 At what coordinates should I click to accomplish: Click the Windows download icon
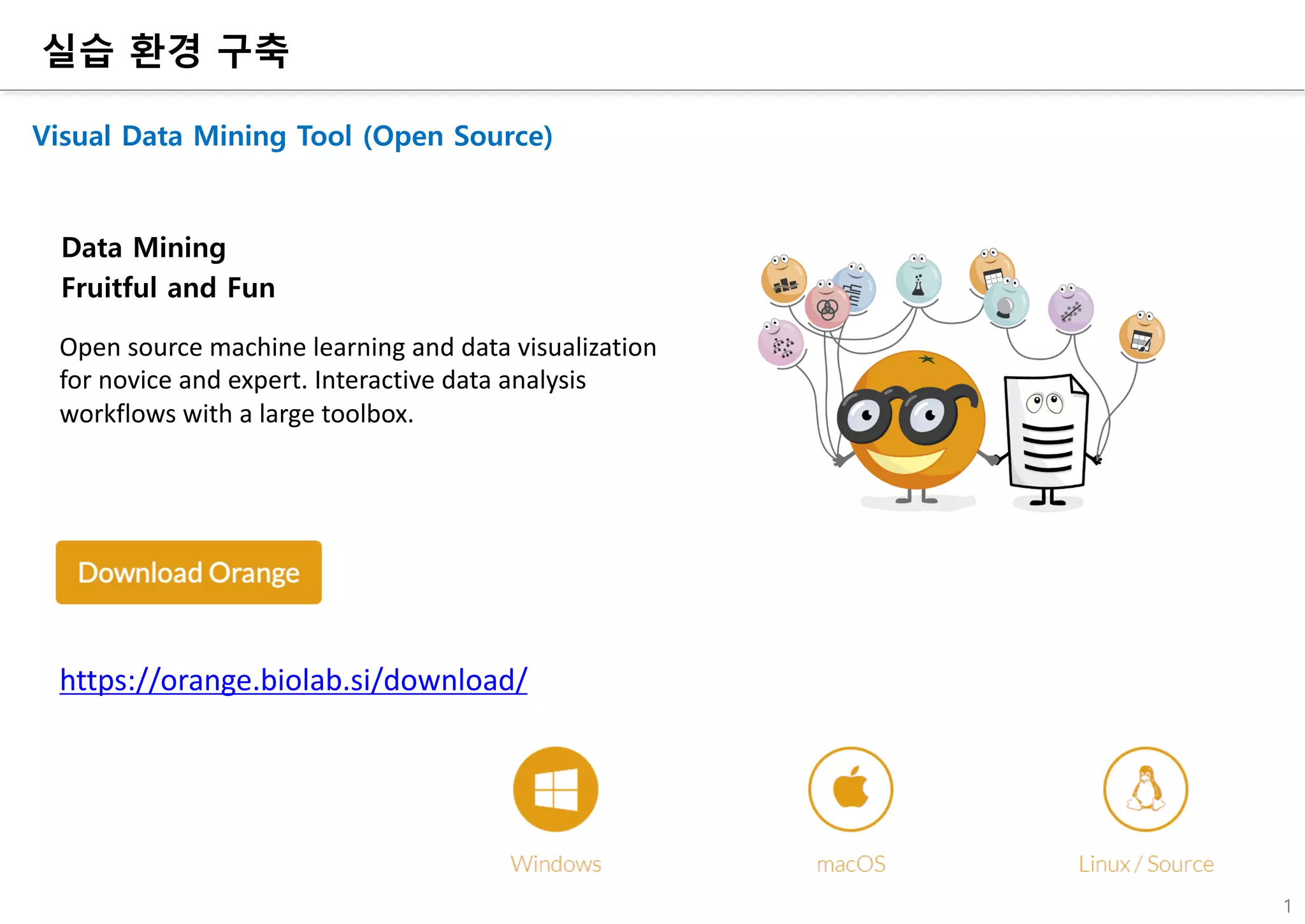pyautogui.click(x=556, y=789)
